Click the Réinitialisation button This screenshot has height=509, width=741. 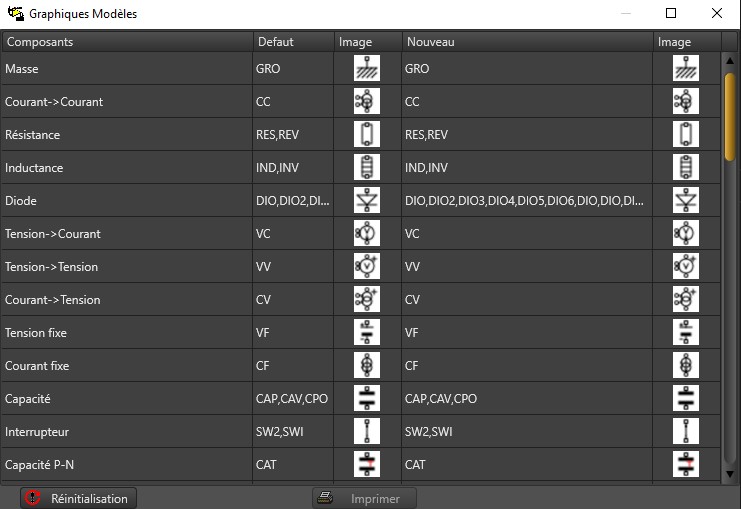point(79,498)
